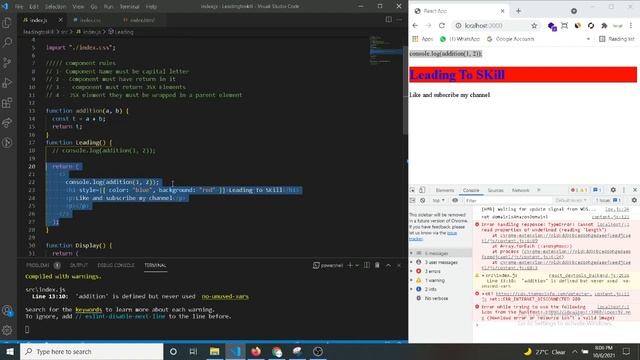This screenshot has height=360, width=640.
Task: Maximize the terminal panel with the chevron
Action: (x=388, y=265)
